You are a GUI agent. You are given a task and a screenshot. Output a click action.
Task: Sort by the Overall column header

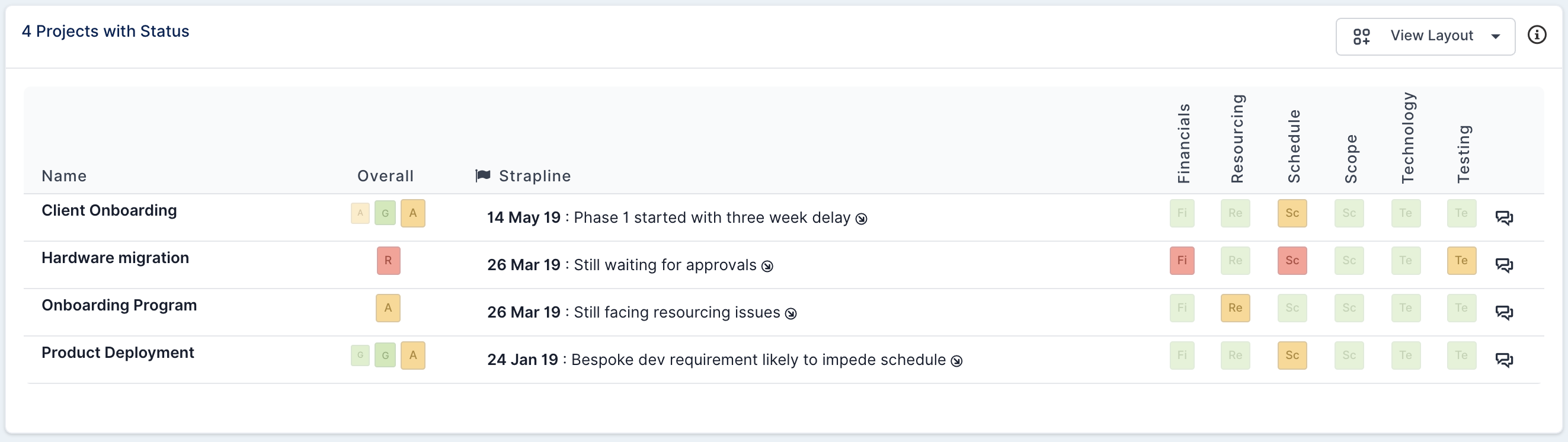[385, 176]
